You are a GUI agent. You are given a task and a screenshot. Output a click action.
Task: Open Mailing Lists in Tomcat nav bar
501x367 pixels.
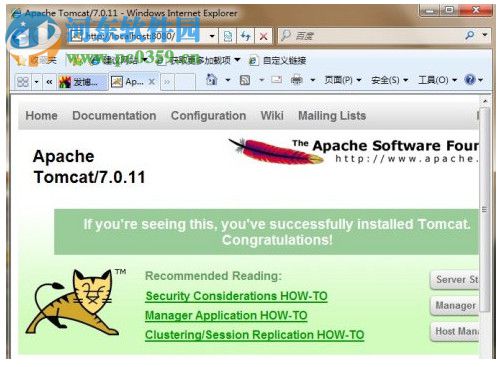(x=332, y=116)
